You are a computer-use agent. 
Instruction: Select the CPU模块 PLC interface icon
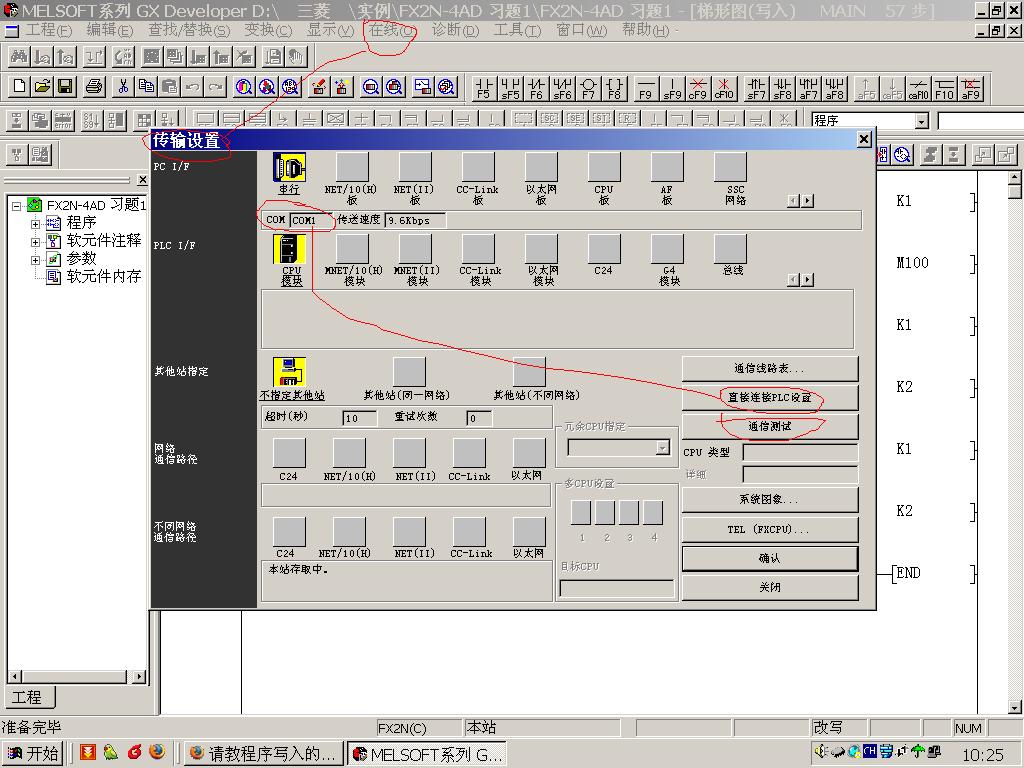[290, 250]
